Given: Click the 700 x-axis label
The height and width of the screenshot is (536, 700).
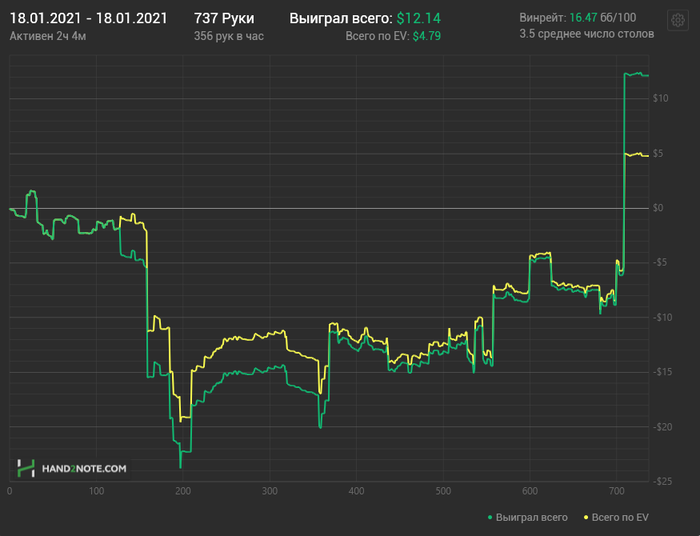Looking at the screenshot, I should tap(617, 491).
